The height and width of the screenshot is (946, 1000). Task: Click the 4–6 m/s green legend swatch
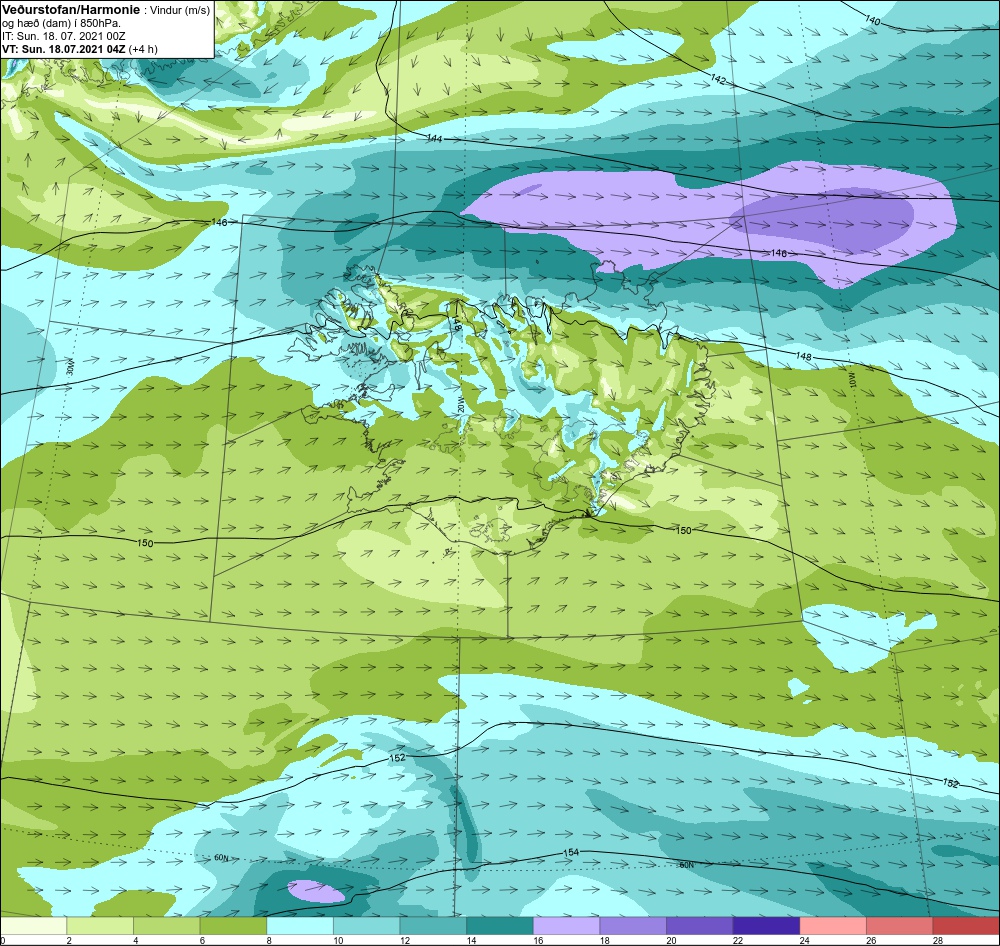click(166, 926)
